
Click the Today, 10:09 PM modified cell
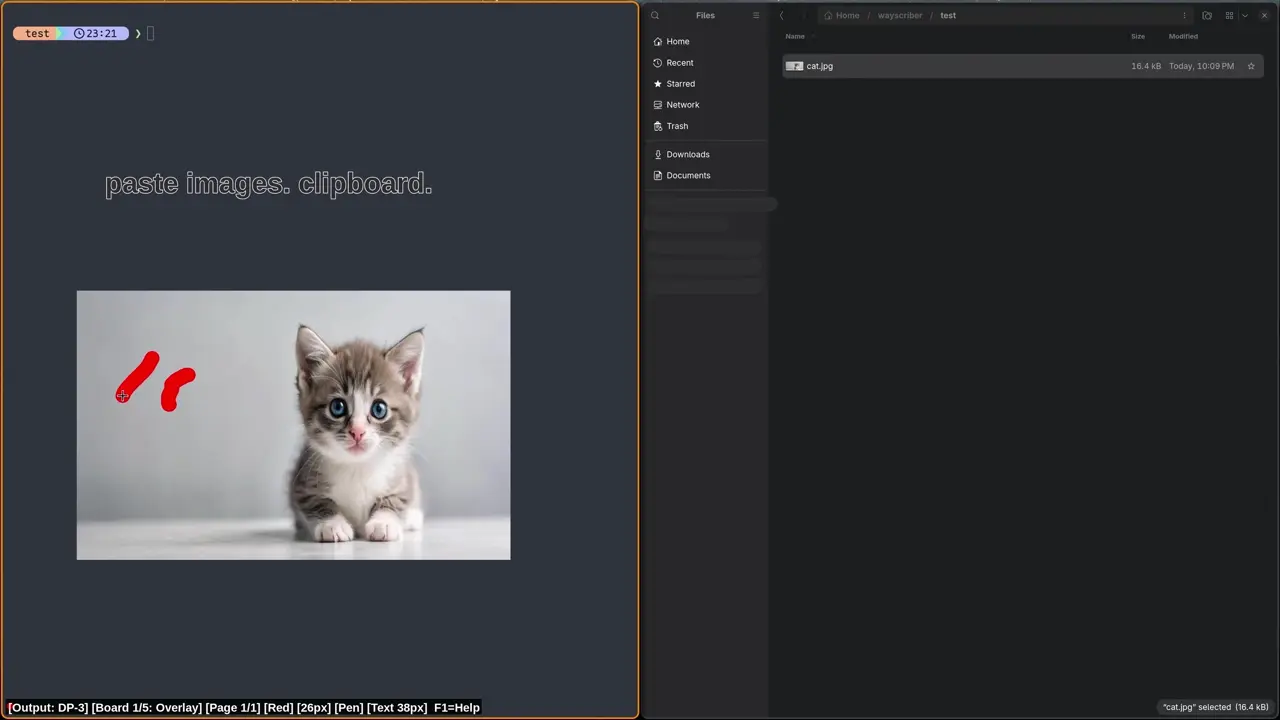(x=1201, y=66)
